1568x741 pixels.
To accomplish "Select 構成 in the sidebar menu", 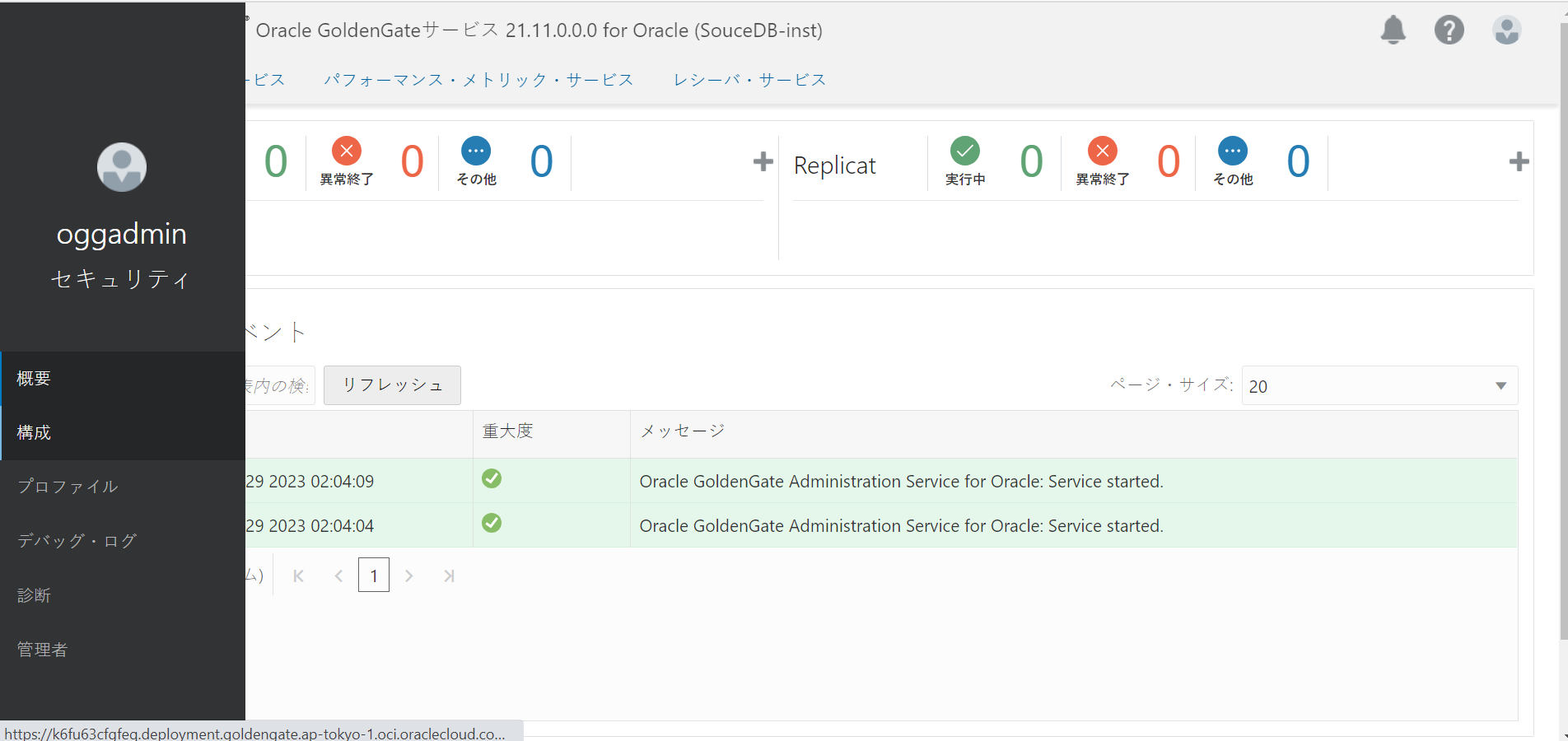I will point(123,433).
